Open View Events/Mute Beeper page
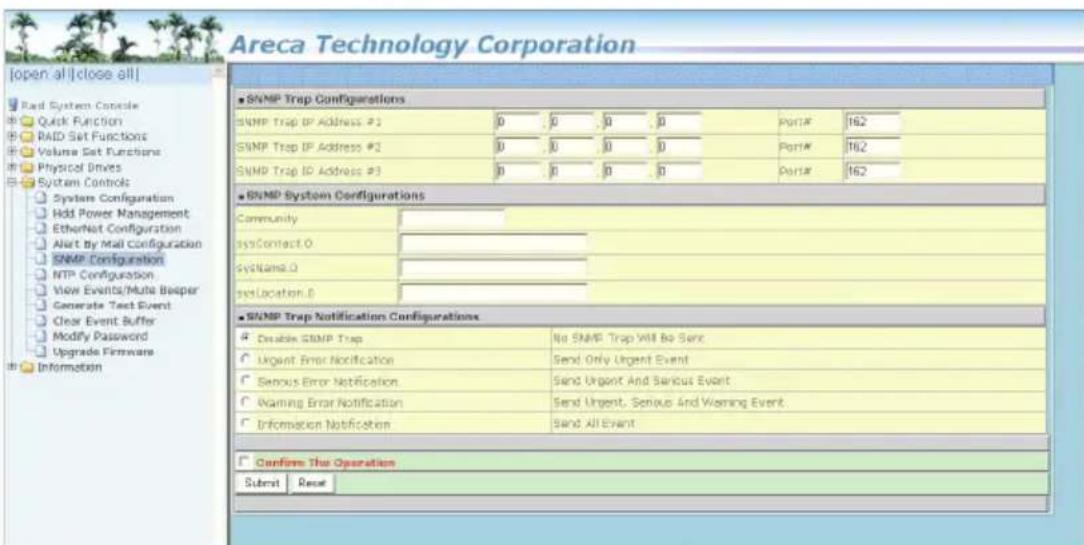1084x545 pixels. point(125,290)
